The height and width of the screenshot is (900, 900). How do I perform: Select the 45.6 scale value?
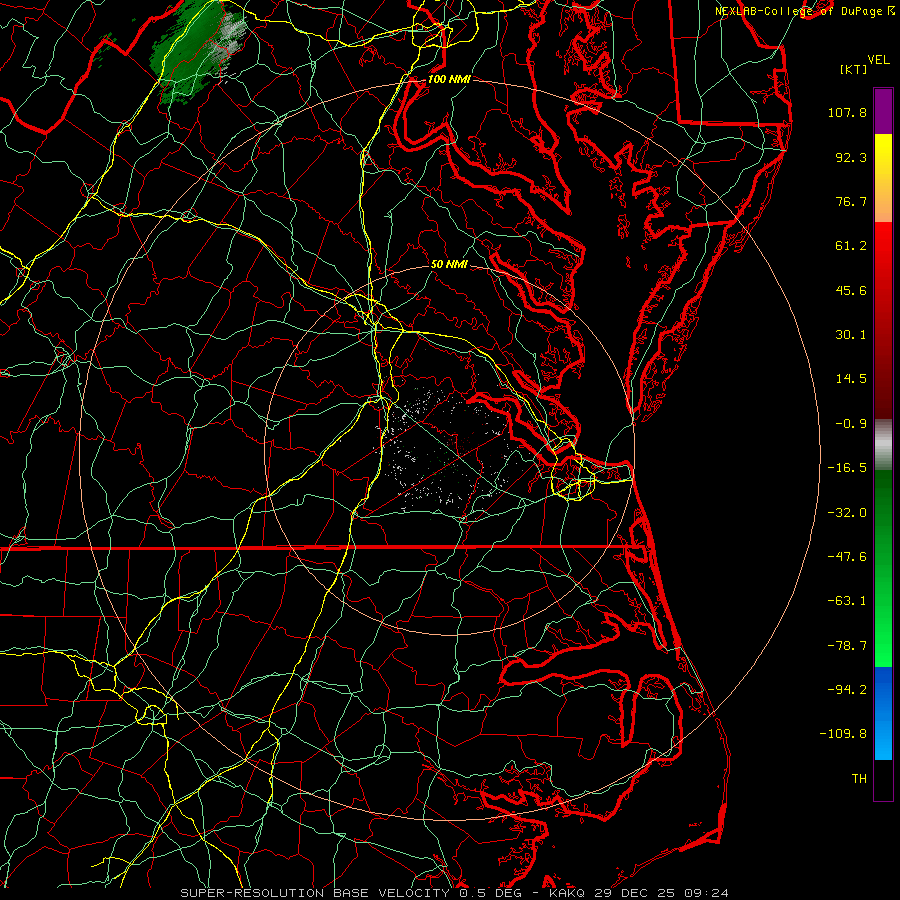click(x=851, y=290)
